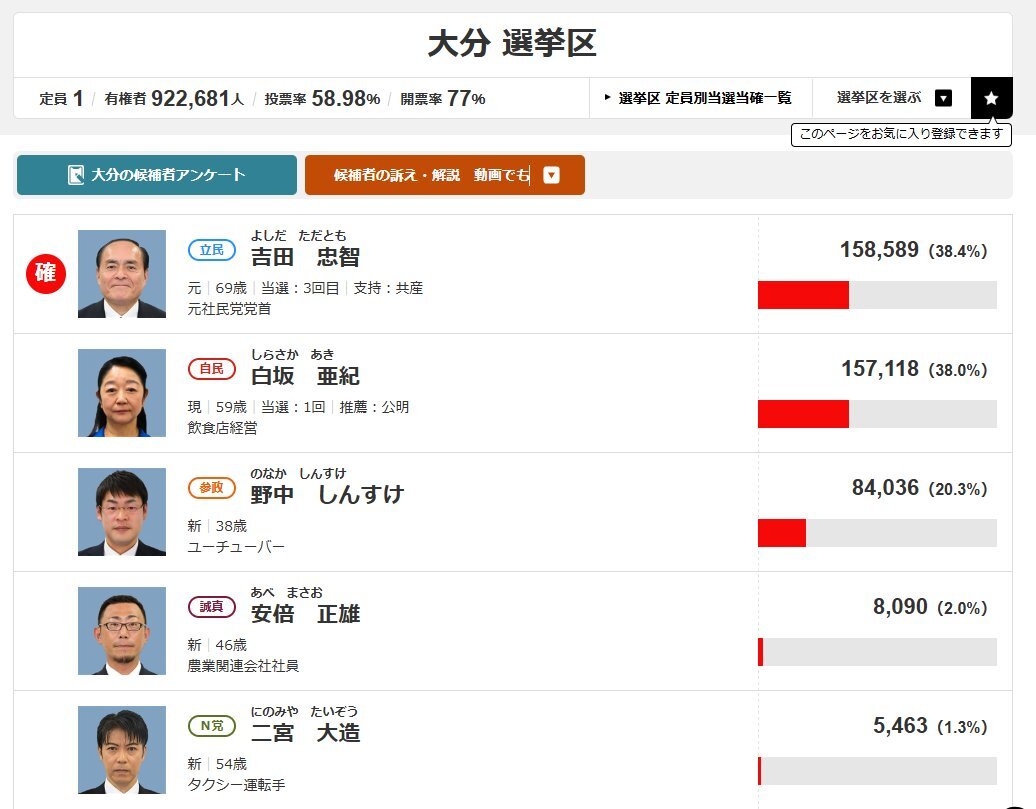Click the 84,036 vote progress bar
The width and height of the screenshot is (1036, 809).
click(877, 533)
